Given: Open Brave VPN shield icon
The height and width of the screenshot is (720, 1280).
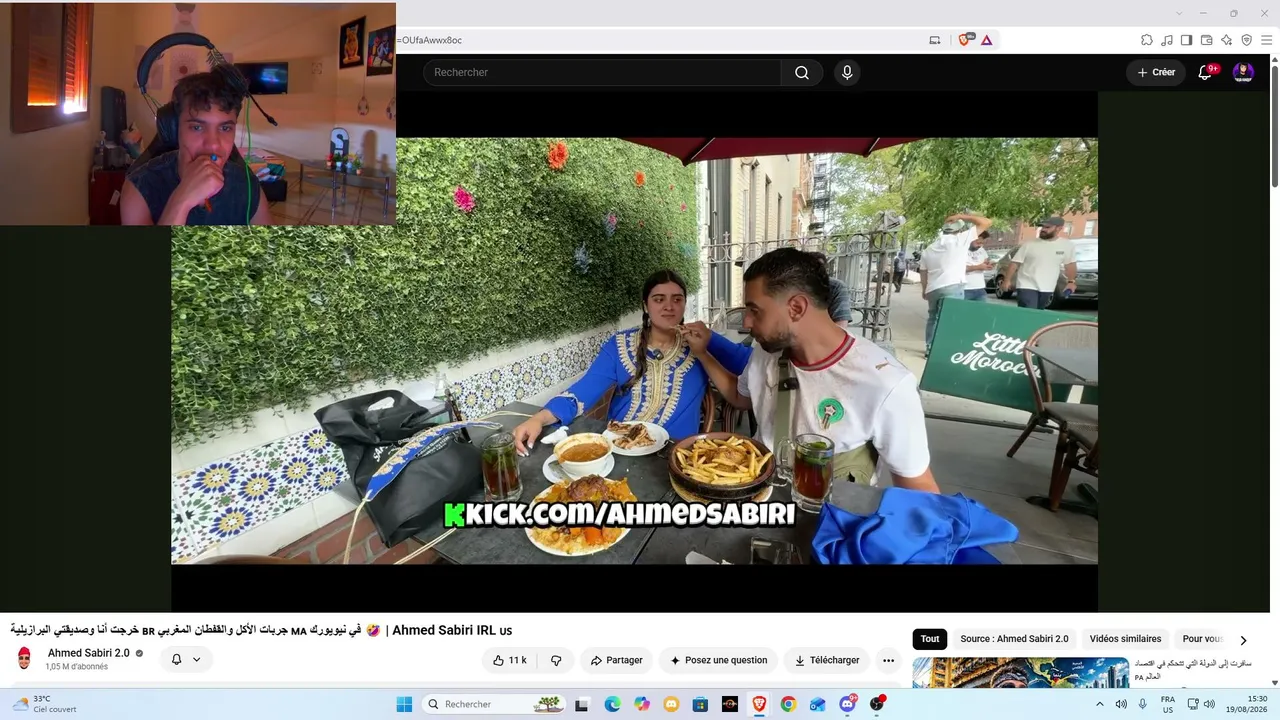Looking at the screenshot, I should click(x=1246, y=40).
